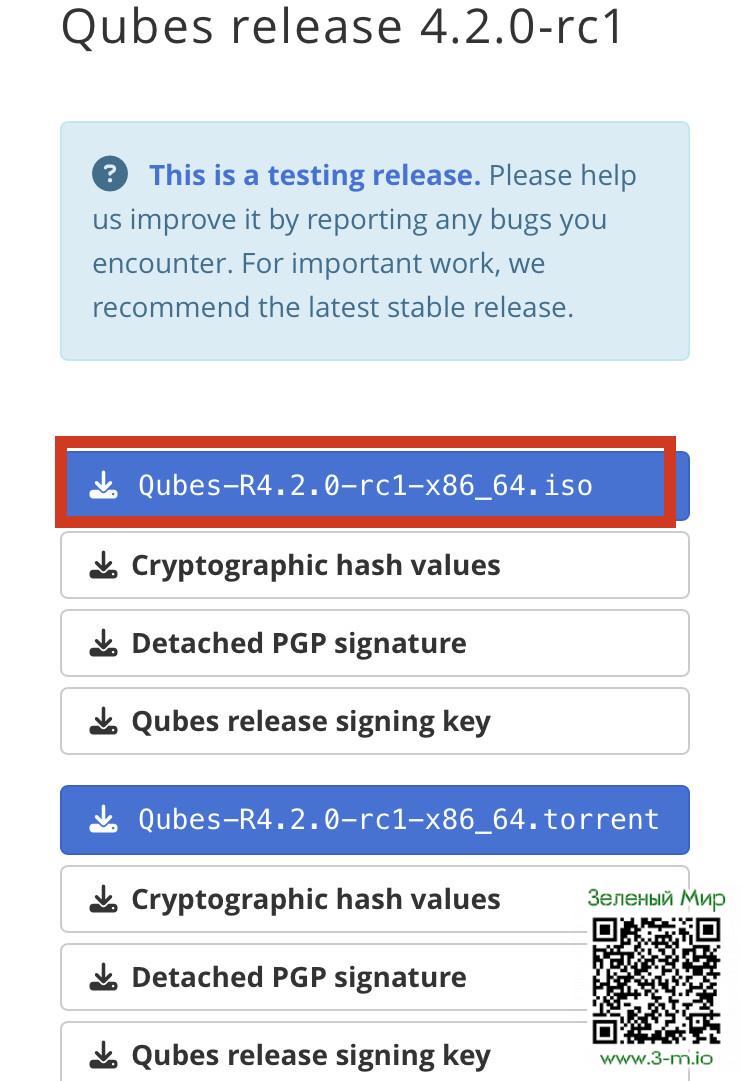Click download icon beside hash values under torrent
Screen dimensions: 750x1081
[x=103, y=900]
